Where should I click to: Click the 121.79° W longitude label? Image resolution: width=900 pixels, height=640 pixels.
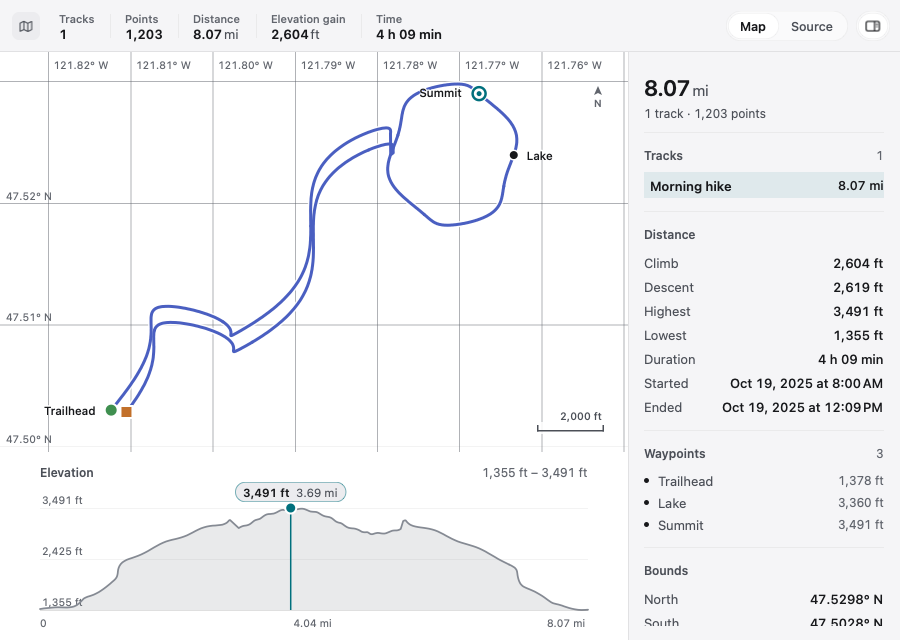328,65
